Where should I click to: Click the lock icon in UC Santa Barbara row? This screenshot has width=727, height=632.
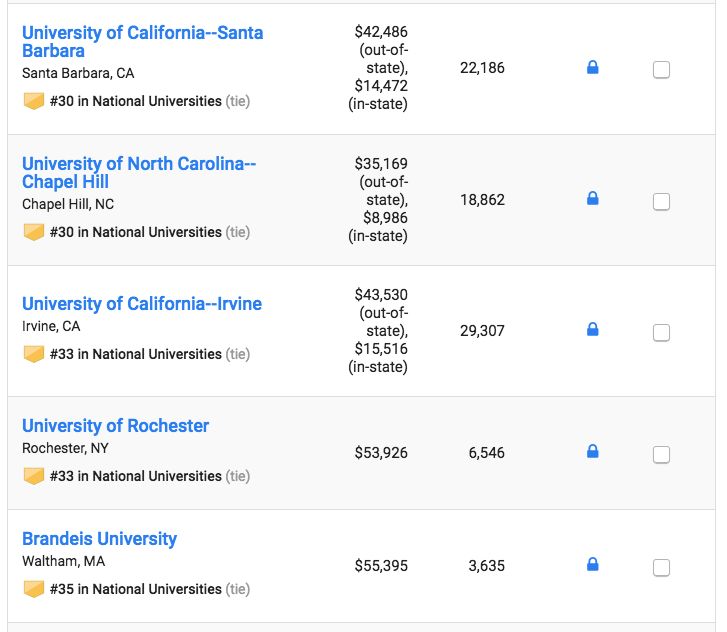[x=592, y=68]
